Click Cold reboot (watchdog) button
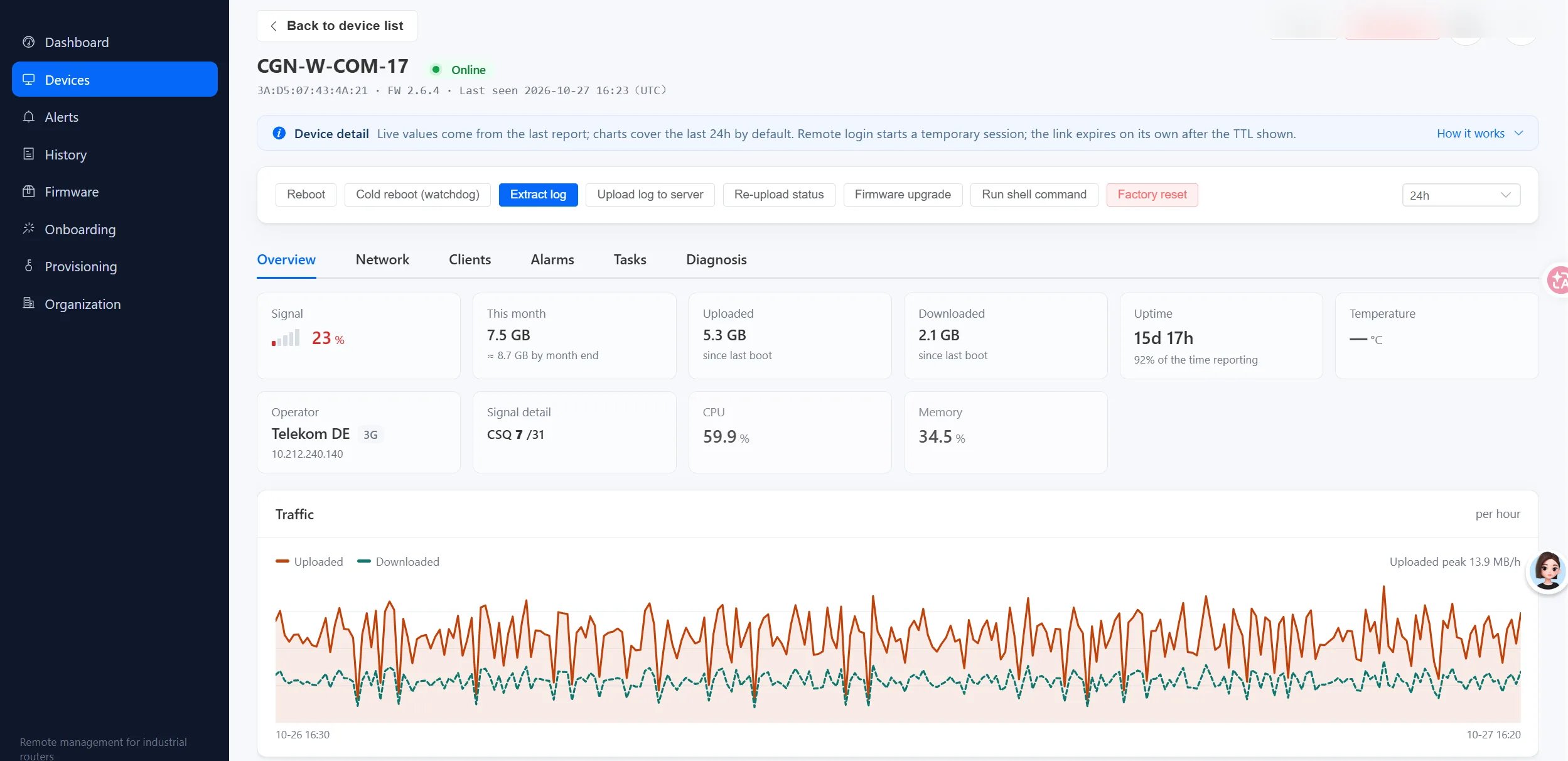The width and height of the screenshot is (1568, 761). pyautogui.click(x=417, y=195)
